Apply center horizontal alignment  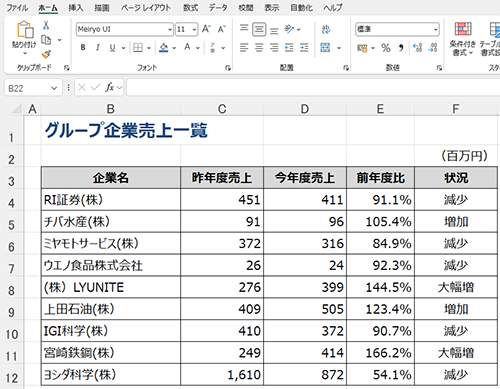[x=259, y=48]
